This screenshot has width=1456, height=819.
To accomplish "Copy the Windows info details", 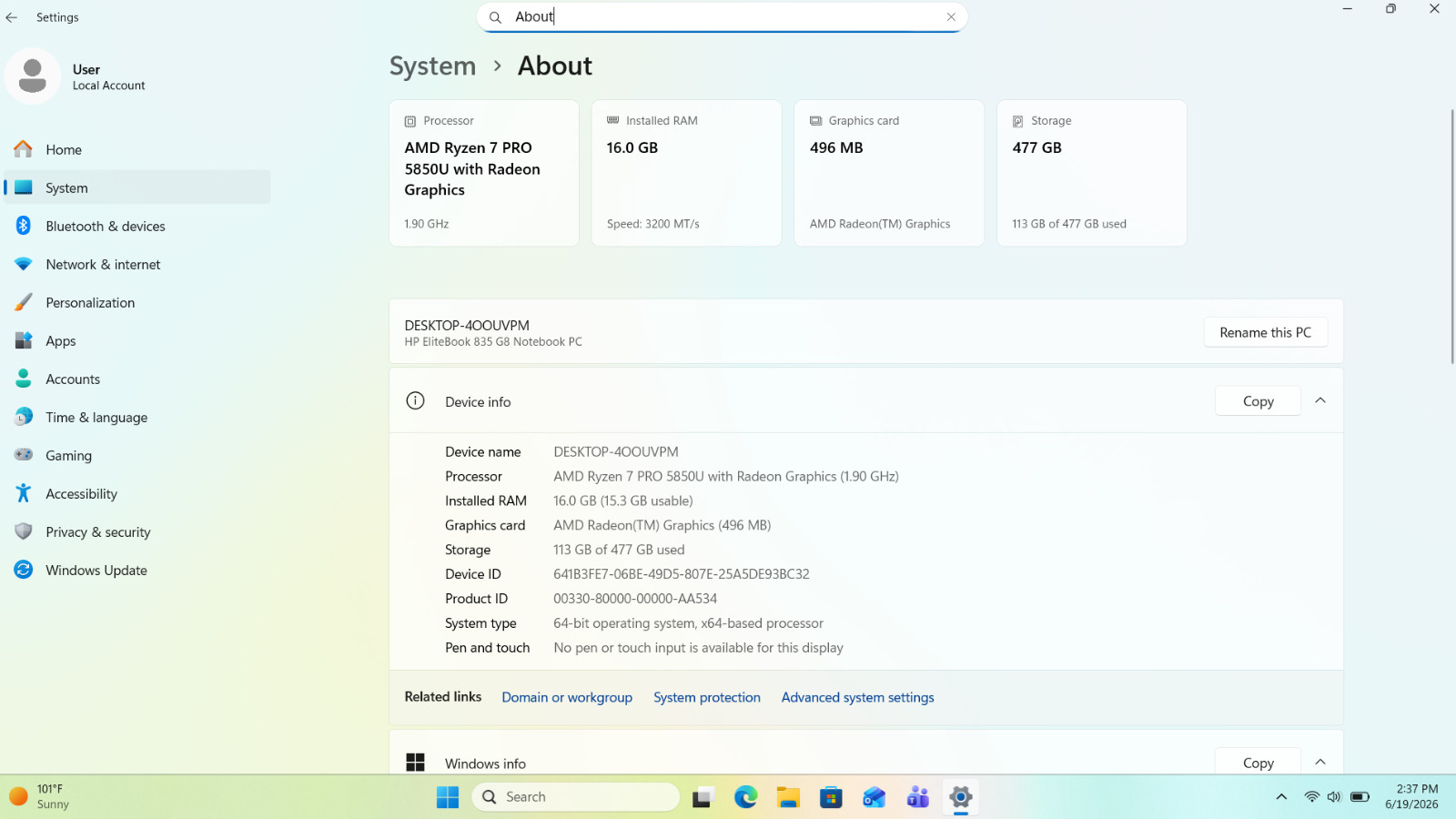I will [1258, 763].
